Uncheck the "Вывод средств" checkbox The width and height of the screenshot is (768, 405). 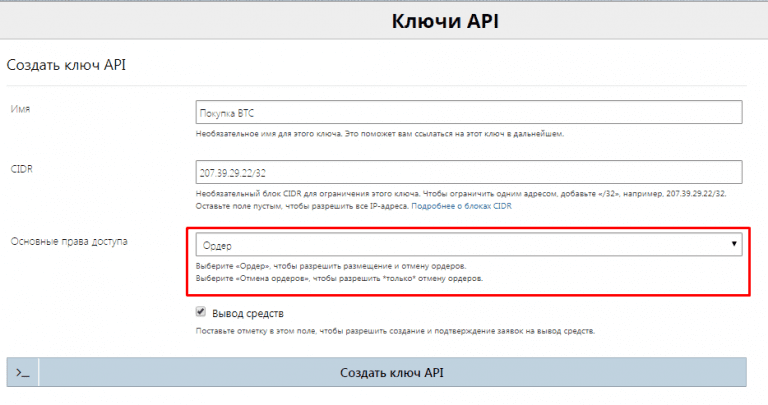pyautogui.click(x=201, y=312)
